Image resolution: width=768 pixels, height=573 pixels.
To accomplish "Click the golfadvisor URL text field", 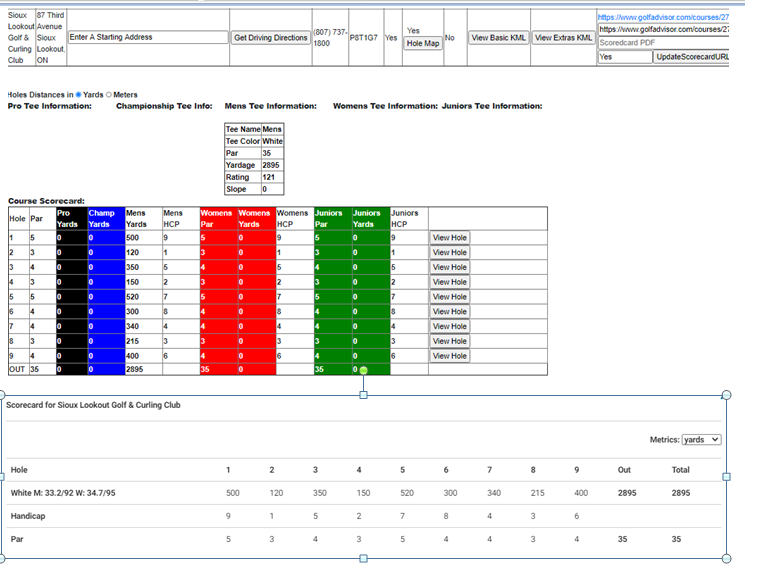I will (x=664, y=29).
